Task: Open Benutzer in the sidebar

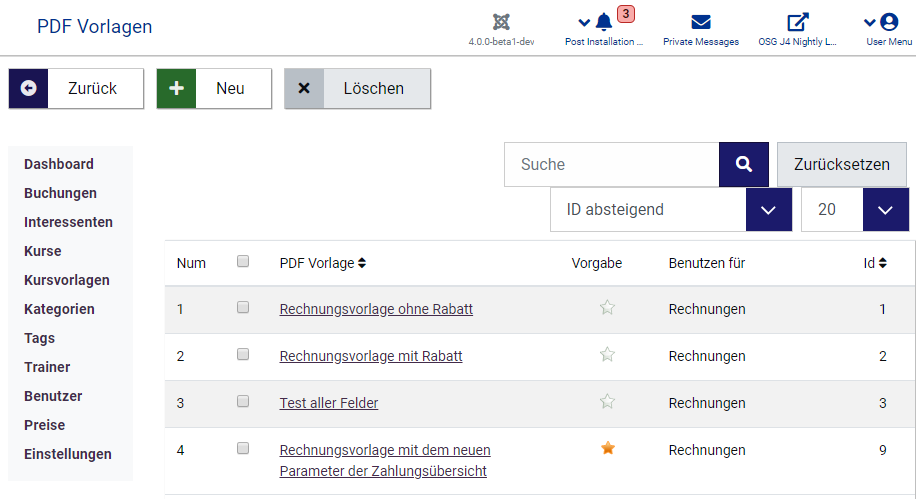Action: 53,396
